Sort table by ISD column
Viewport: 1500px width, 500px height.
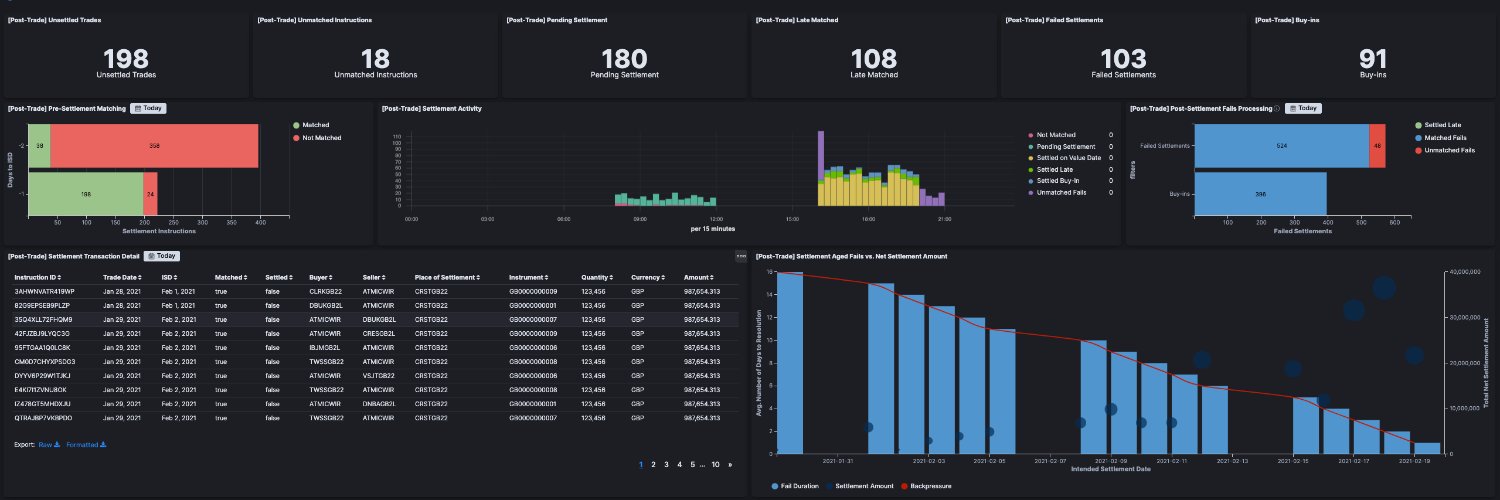(171, 277)
